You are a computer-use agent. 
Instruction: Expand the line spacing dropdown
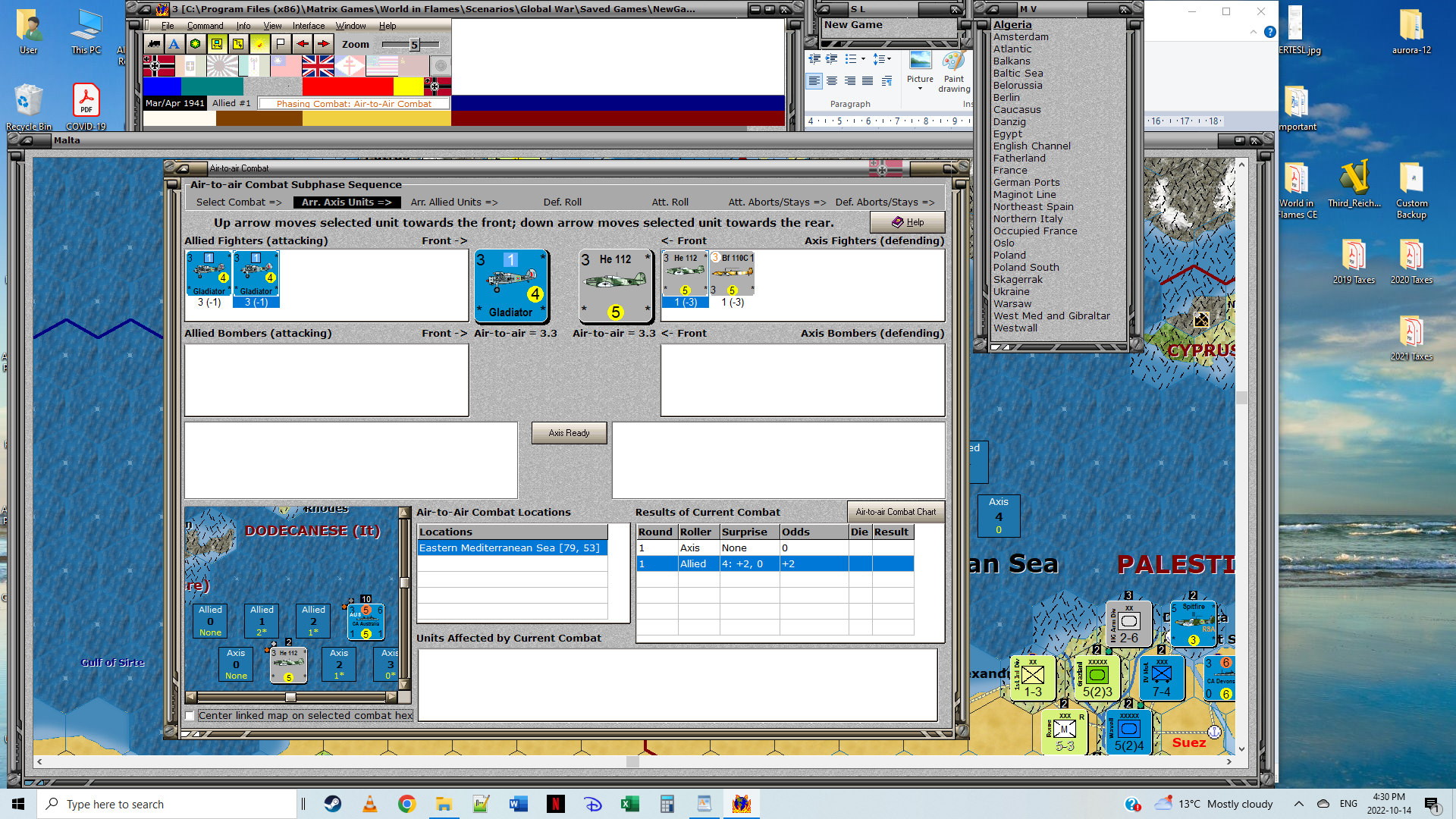click(x=889, y=58)
